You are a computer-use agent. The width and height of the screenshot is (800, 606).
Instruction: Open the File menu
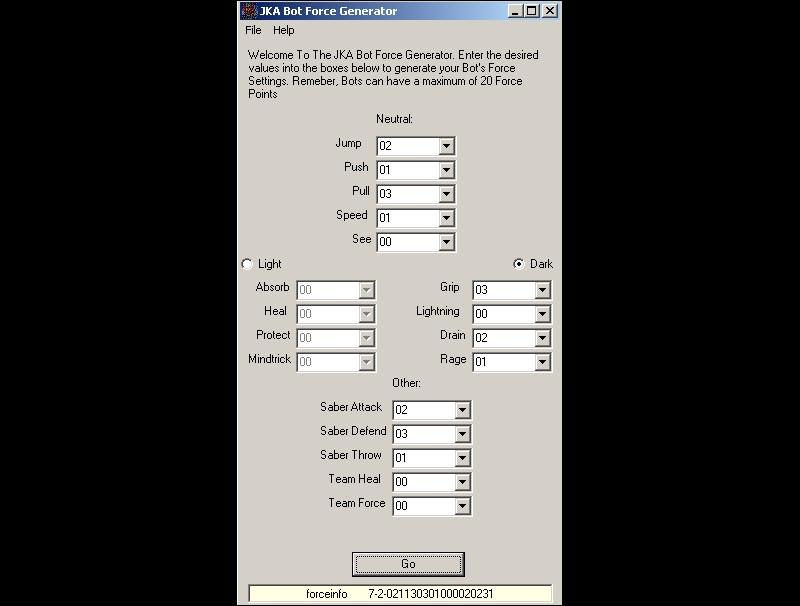click(x=253, y=30)
